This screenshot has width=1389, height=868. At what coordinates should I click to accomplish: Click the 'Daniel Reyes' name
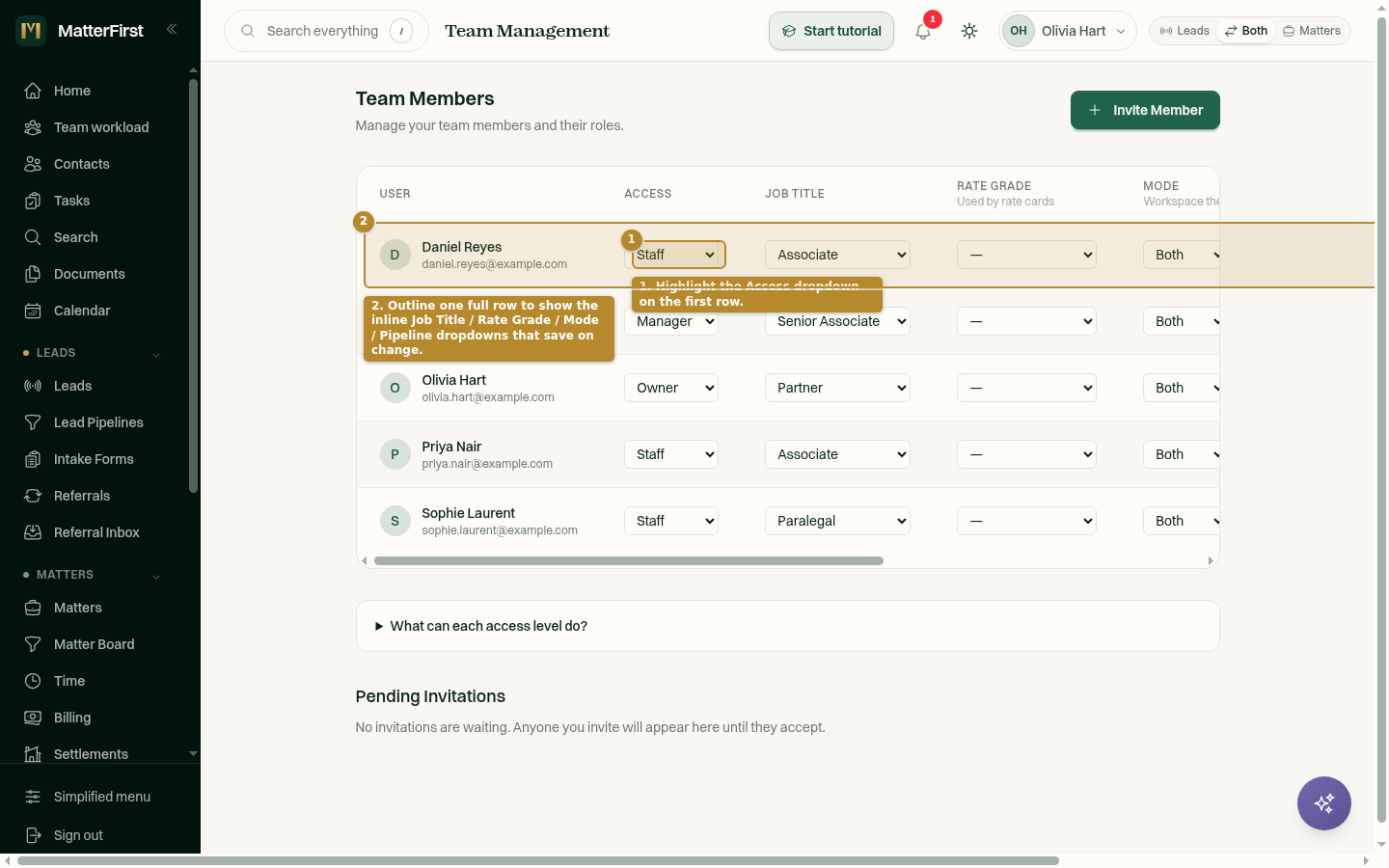click(x=461, y=247)
